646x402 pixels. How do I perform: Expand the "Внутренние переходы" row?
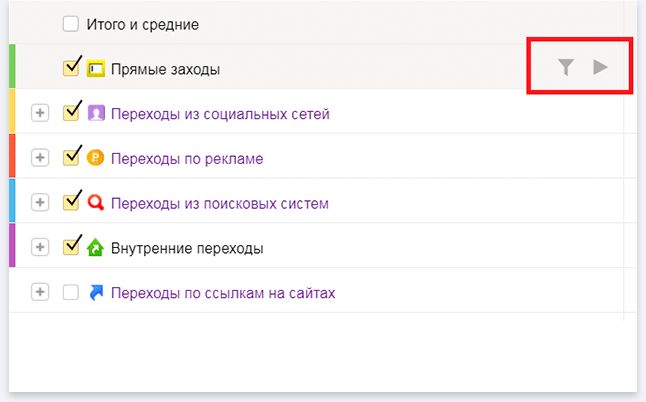[x=40, y=247]
